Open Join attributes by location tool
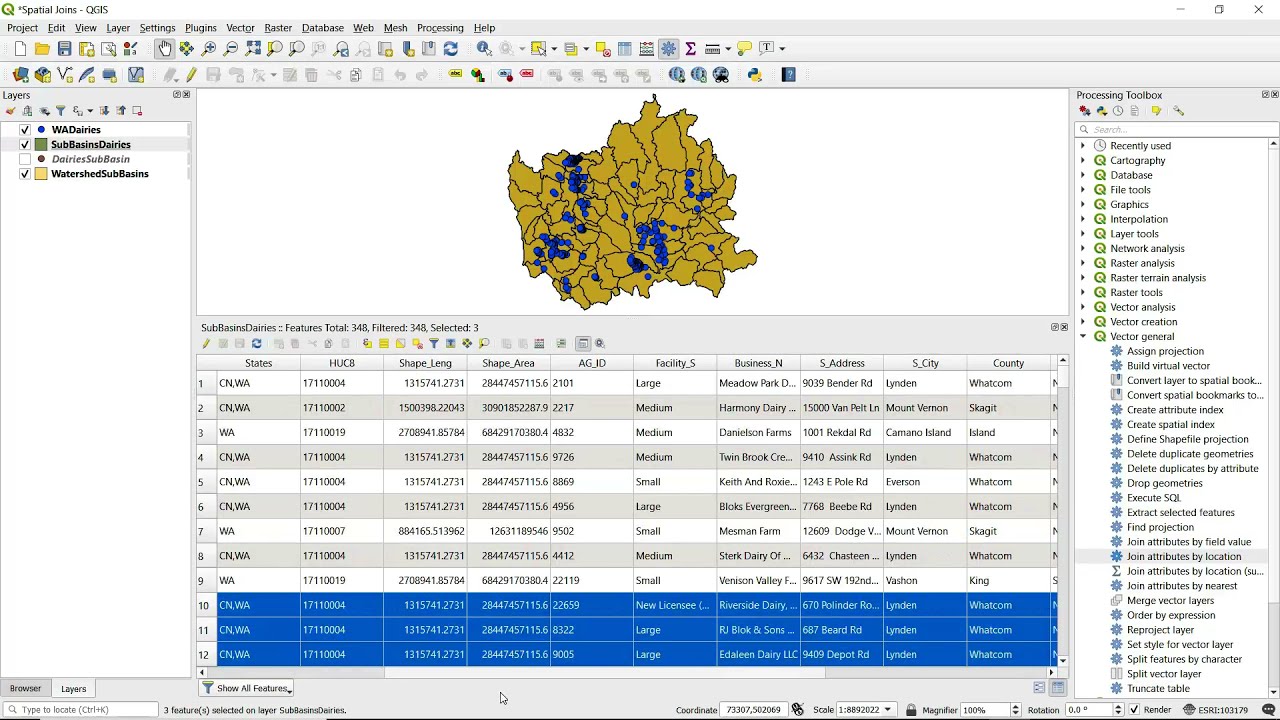Screen dimensions: 1280x720 click(x=1183, y=557)
